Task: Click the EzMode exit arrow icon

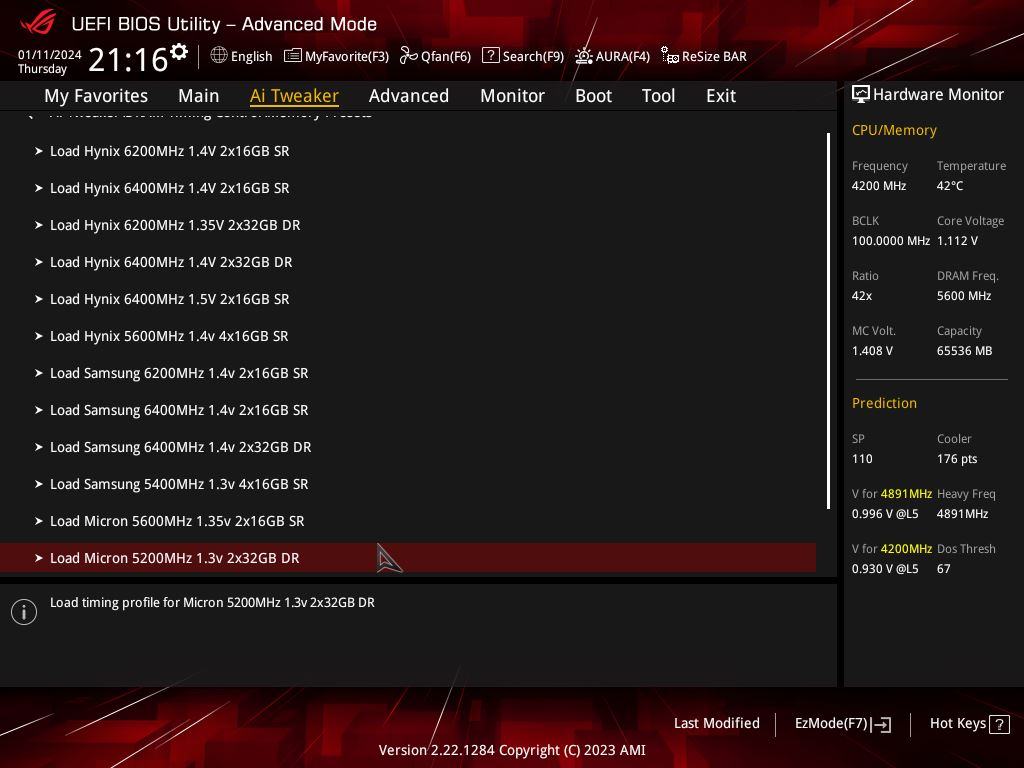Action: coord(882,724)
